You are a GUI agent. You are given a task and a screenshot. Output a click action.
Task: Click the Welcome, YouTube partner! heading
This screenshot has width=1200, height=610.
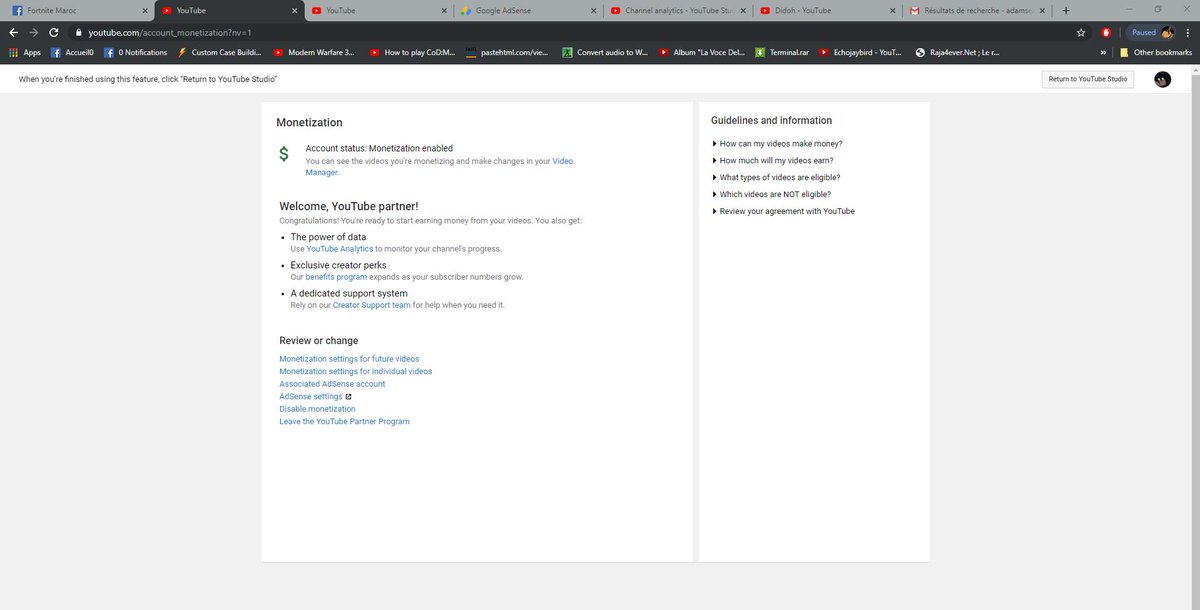tap(349, 206)
